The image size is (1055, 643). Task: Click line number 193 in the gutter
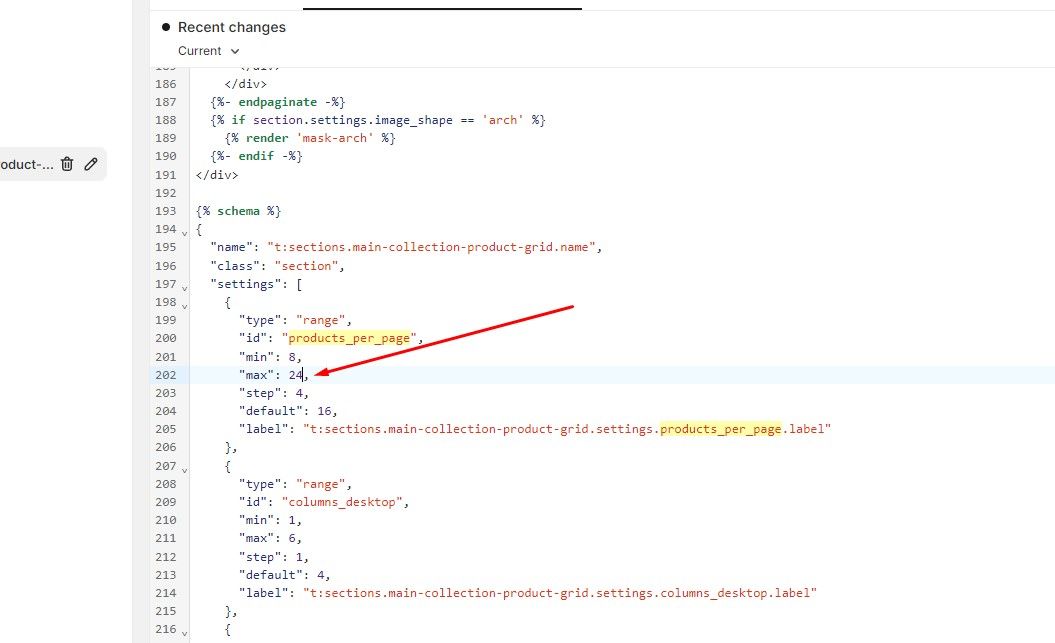[166, 211]
